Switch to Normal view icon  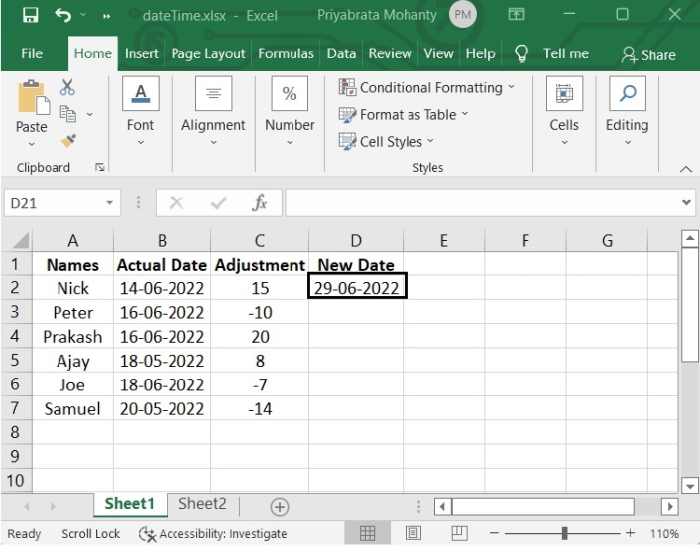point(367,533)
